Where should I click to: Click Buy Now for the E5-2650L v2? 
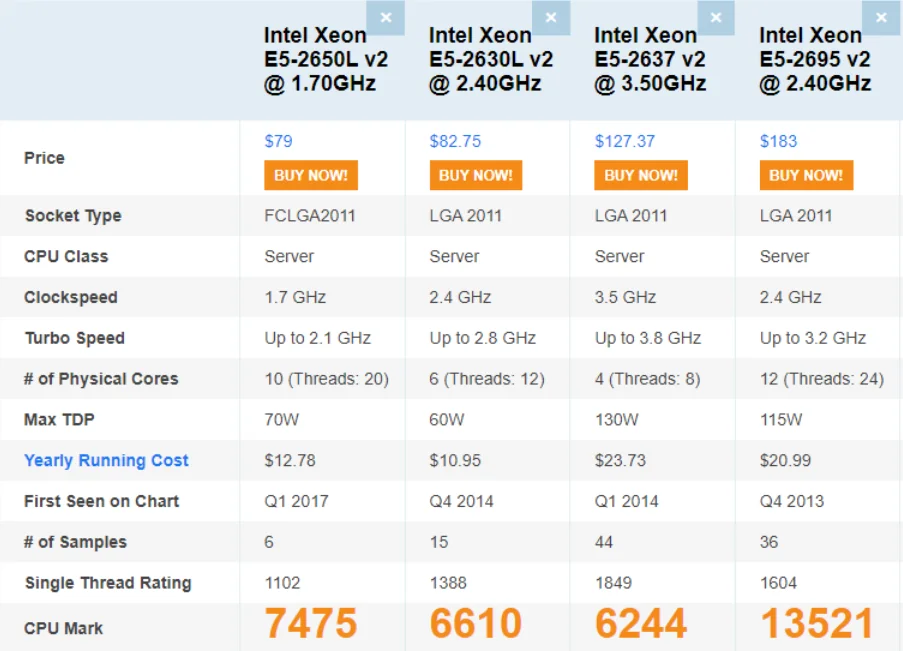click(311, 175)
